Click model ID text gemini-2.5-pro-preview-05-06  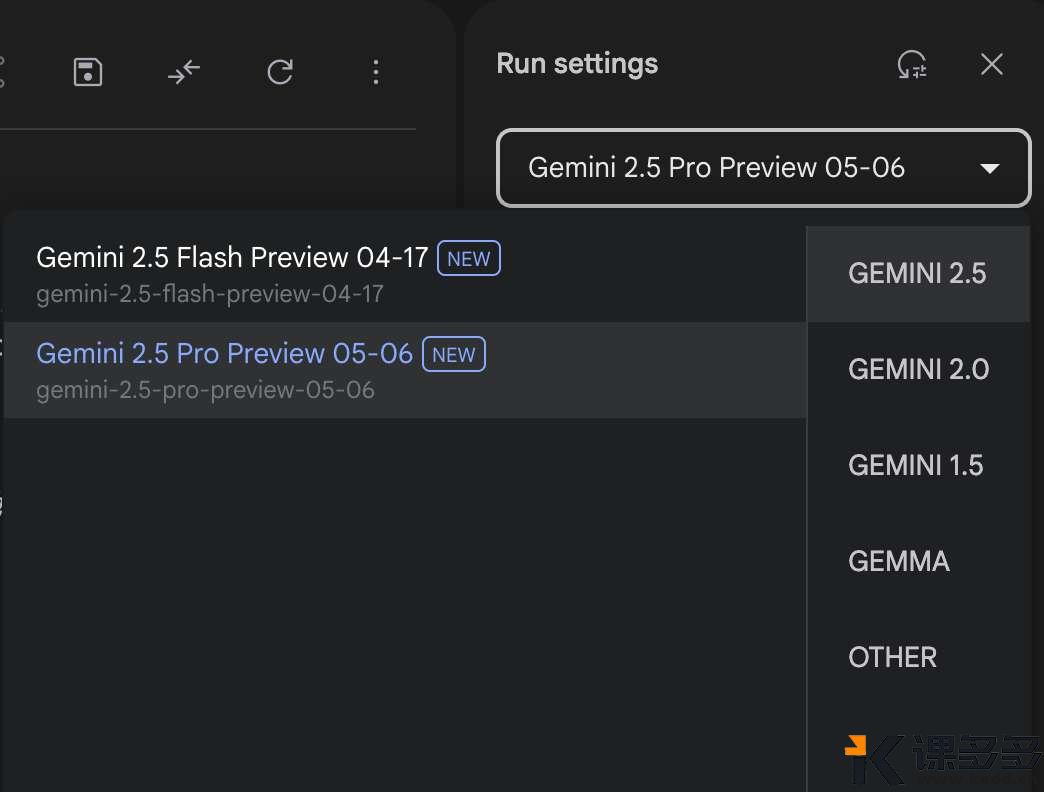tap(205, 390)
